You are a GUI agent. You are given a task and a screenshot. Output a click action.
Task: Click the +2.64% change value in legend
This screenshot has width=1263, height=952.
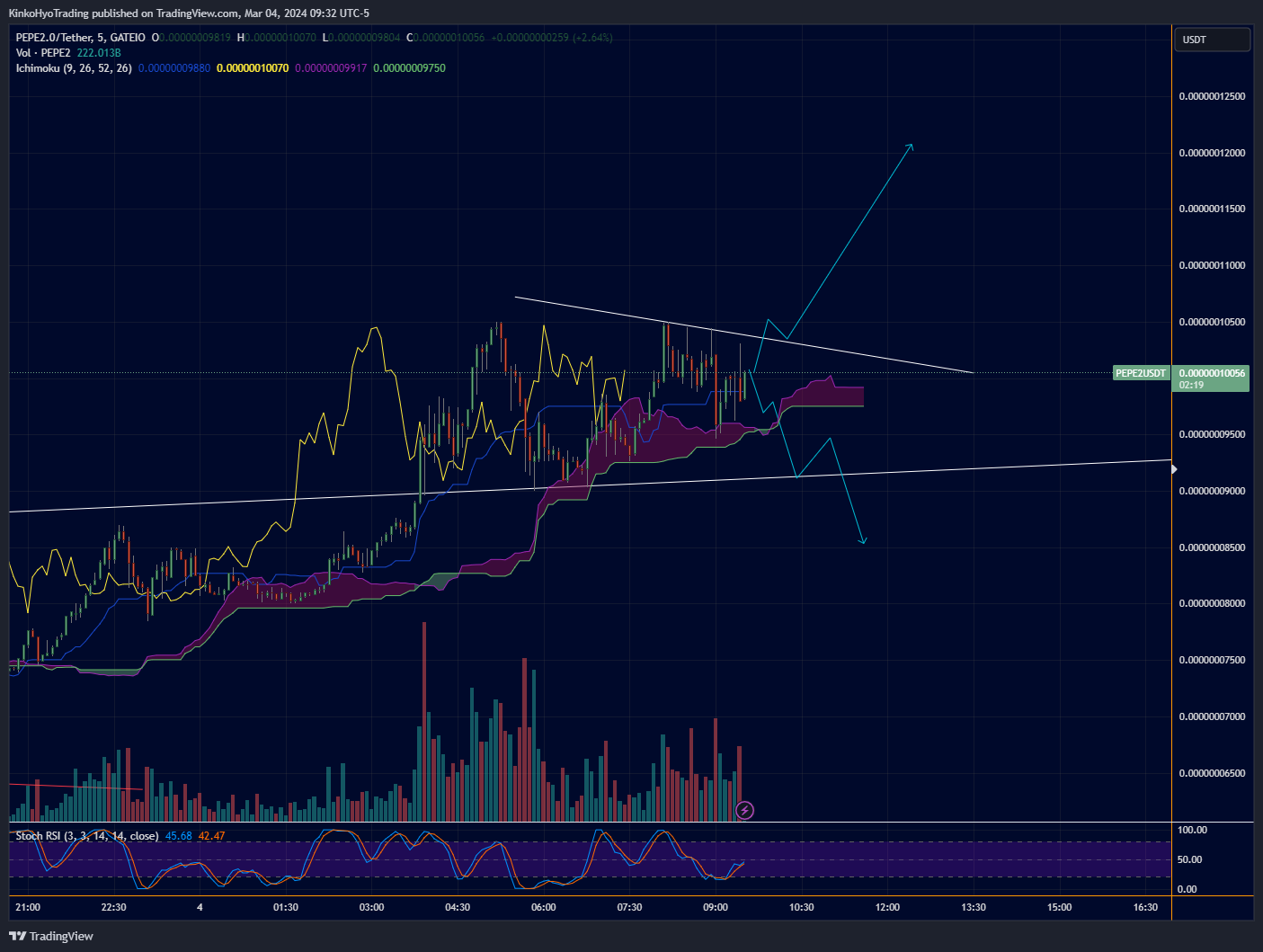(x=593, y=38)
